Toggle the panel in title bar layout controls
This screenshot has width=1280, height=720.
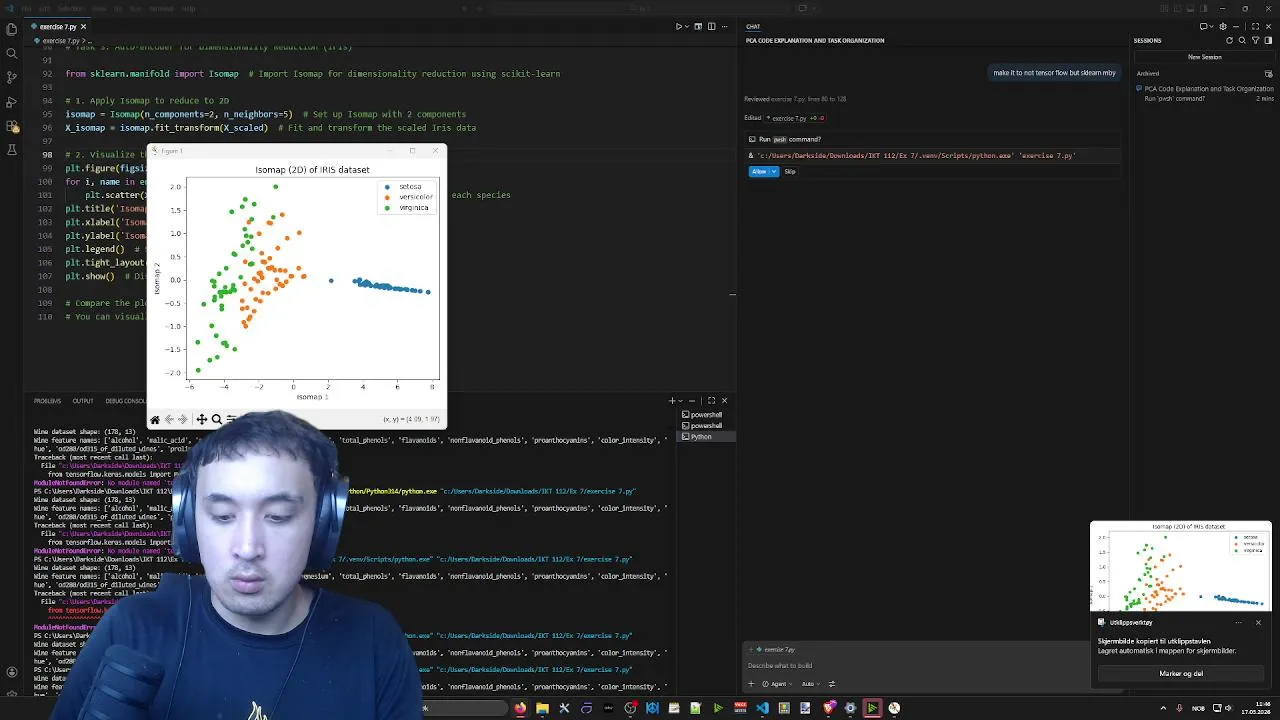1190,8
